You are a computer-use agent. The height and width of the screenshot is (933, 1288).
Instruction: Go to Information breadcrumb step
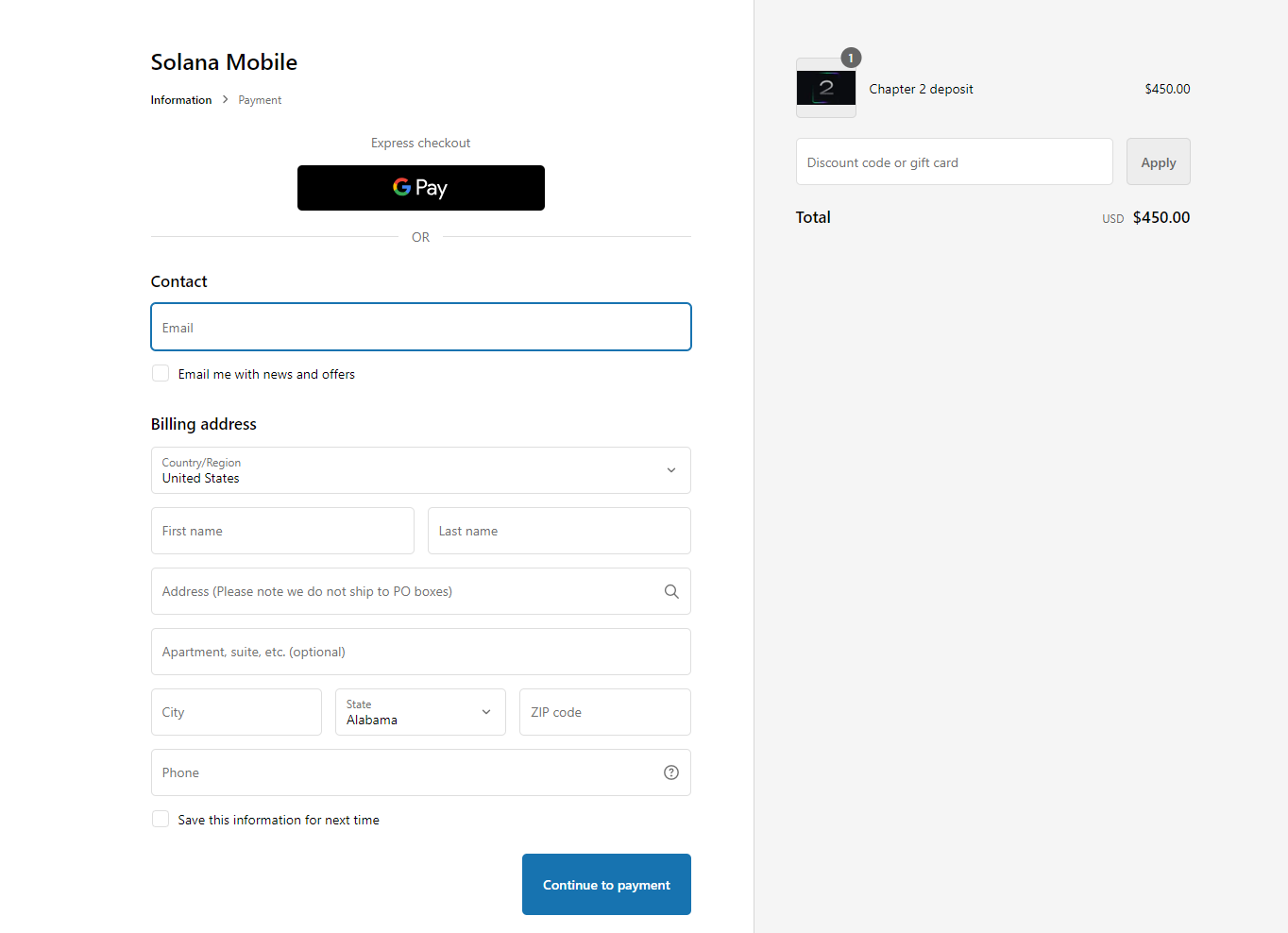181,100
